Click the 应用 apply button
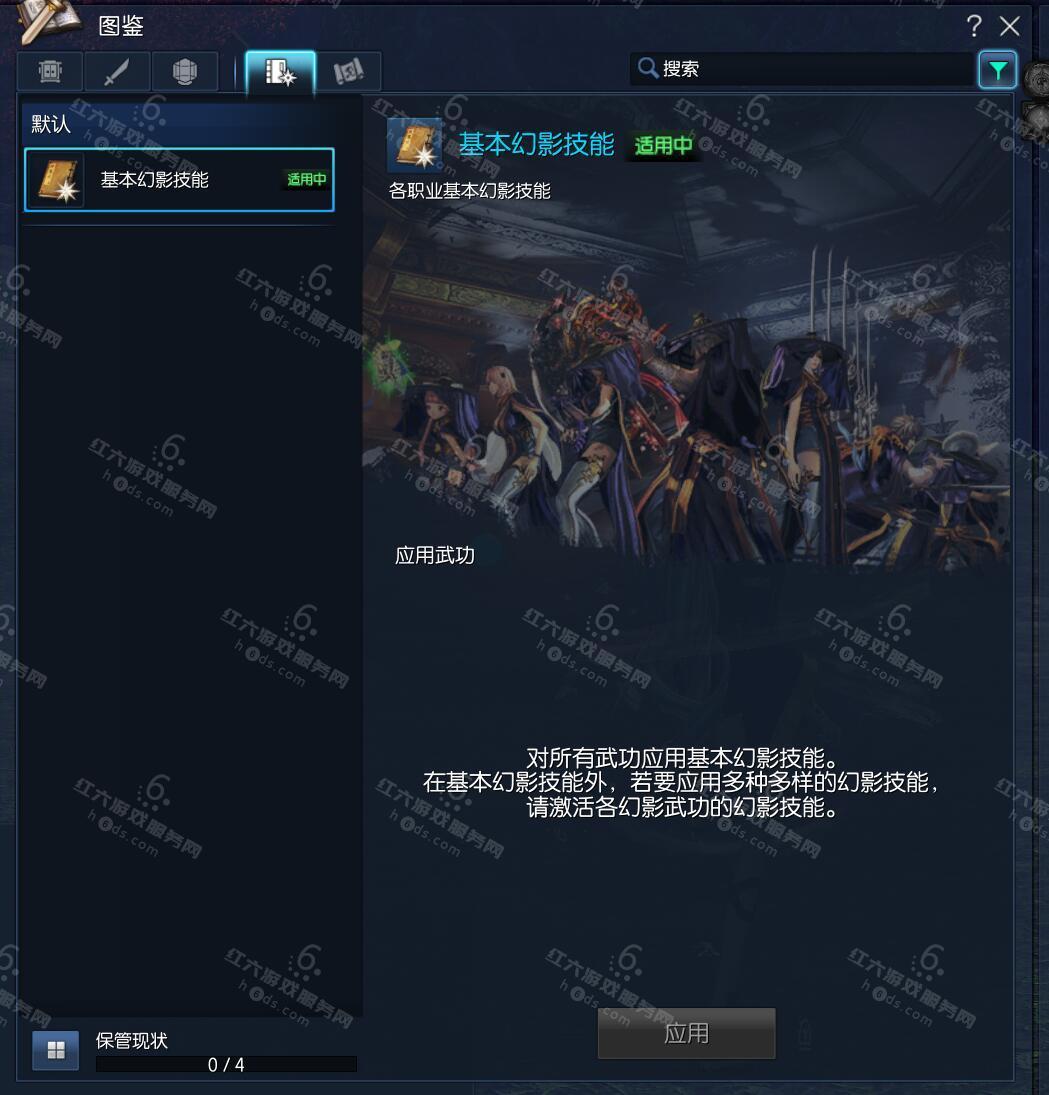This screenshot has height=1095, width=1049. point(687,1033)
